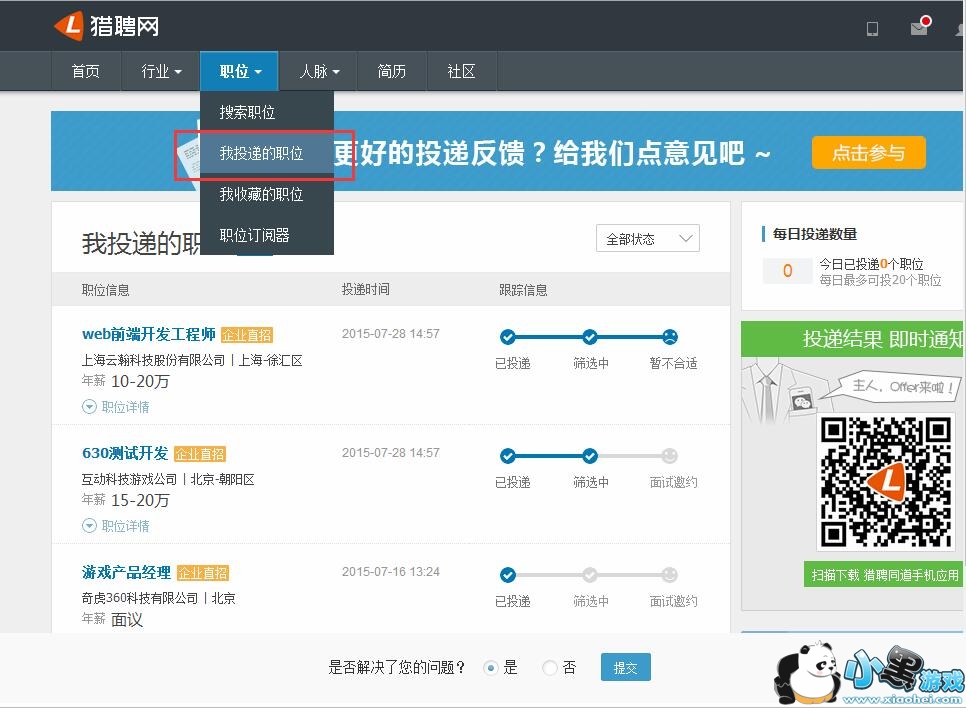Open the 游戏产品经理 job link

(126, 572)
